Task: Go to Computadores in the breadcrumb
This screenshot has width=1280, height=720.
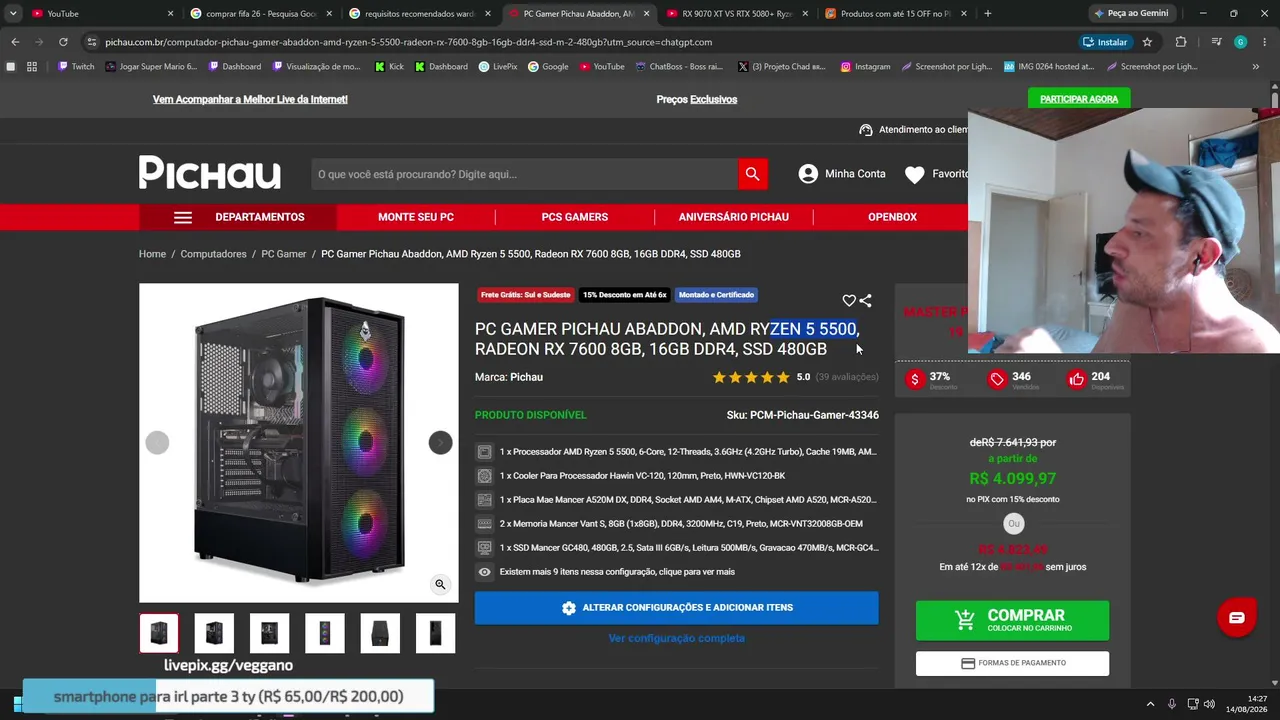Action: tap(213, 254)
